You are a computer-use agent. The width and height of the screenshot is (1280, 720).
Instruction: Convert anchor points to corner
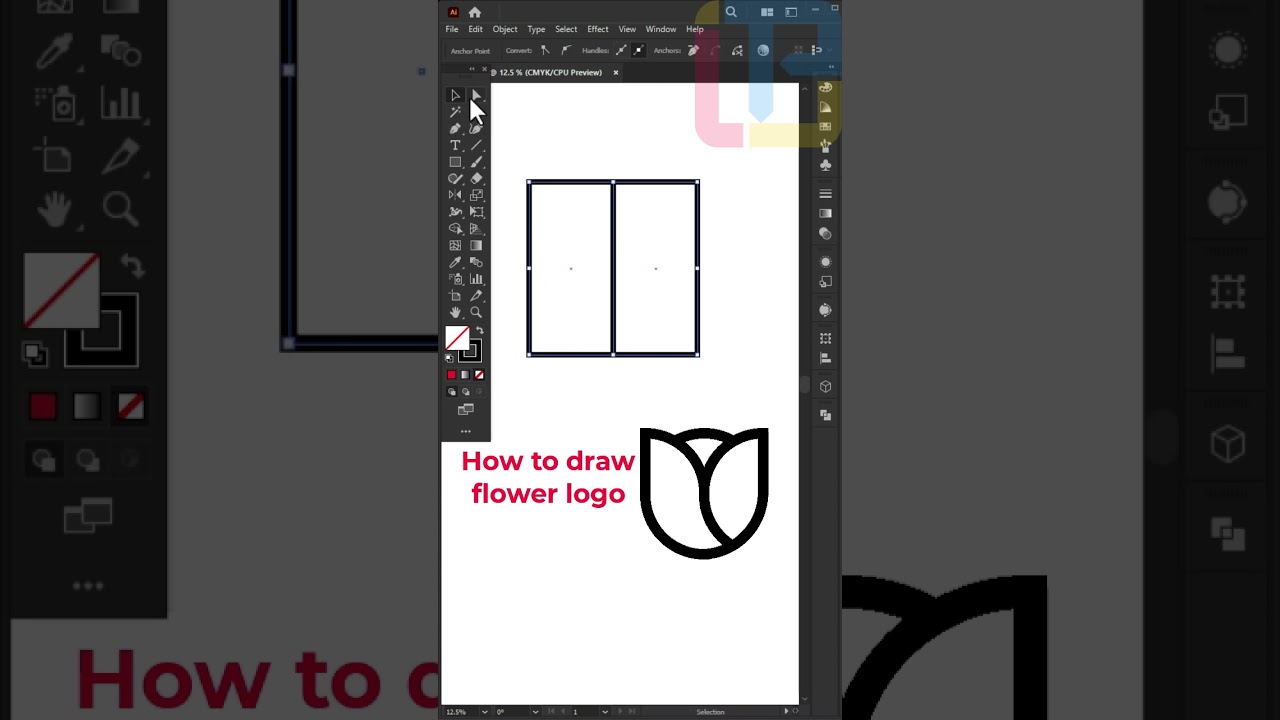click(545, 50)
